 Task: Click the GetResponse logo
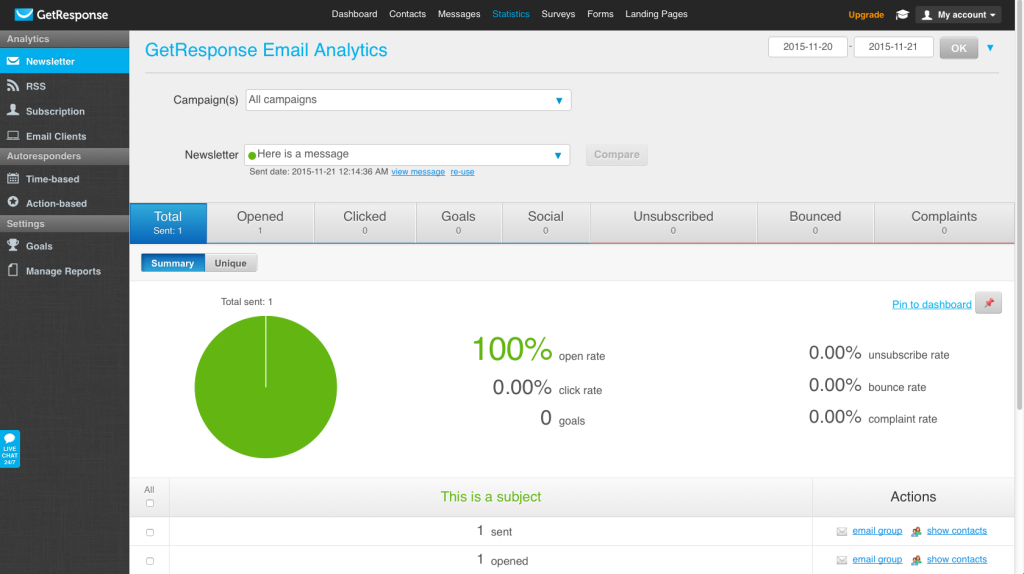pos(61,14)
